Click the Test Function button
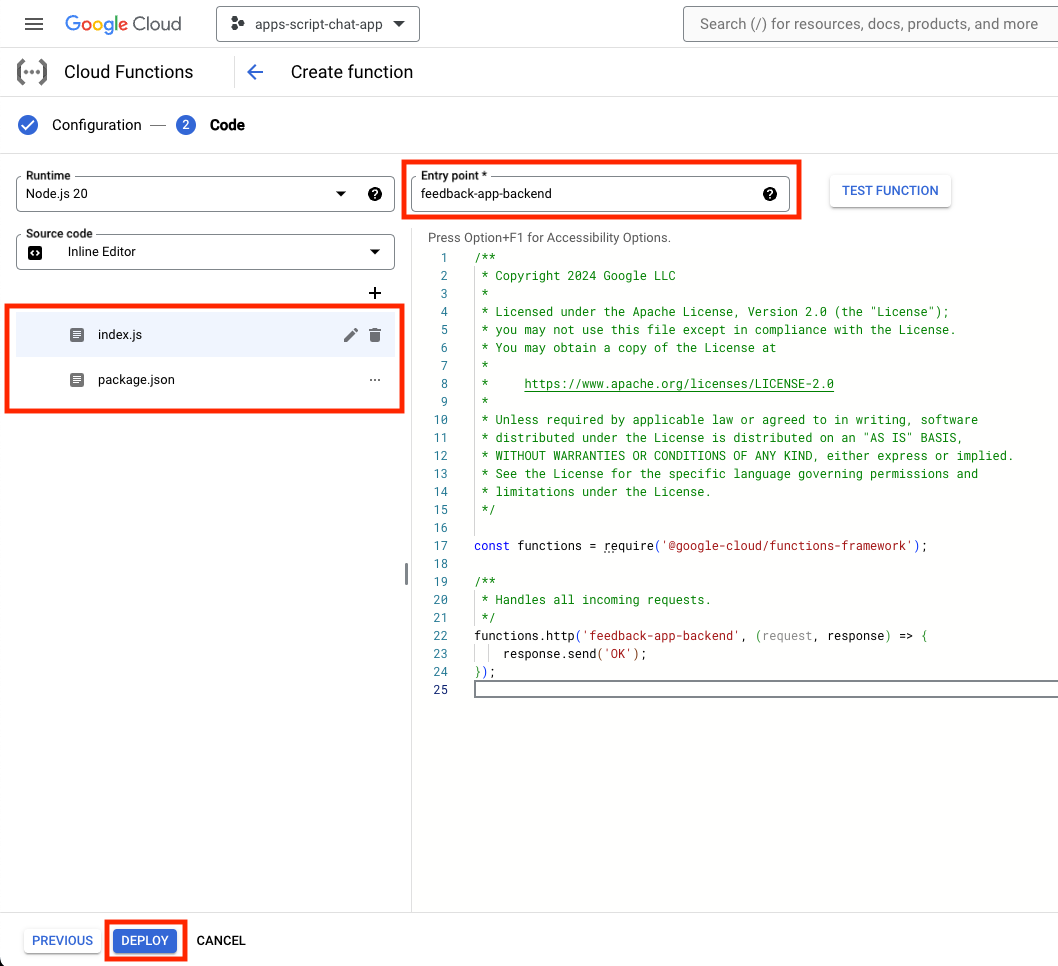The height and width of the screenshot is (966, 1058). click(x=890, y=190)
